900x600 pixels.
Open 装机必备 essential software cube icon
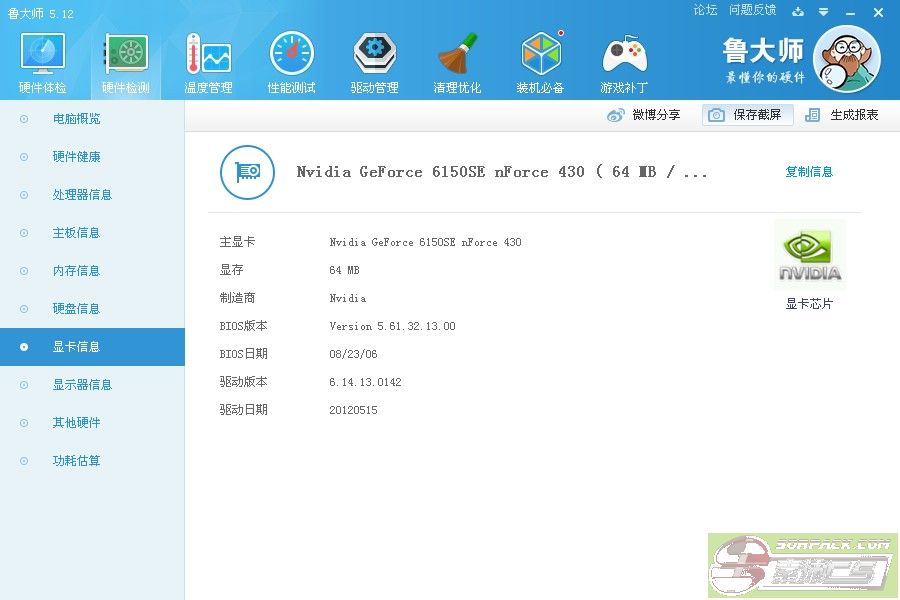point(541,53)
